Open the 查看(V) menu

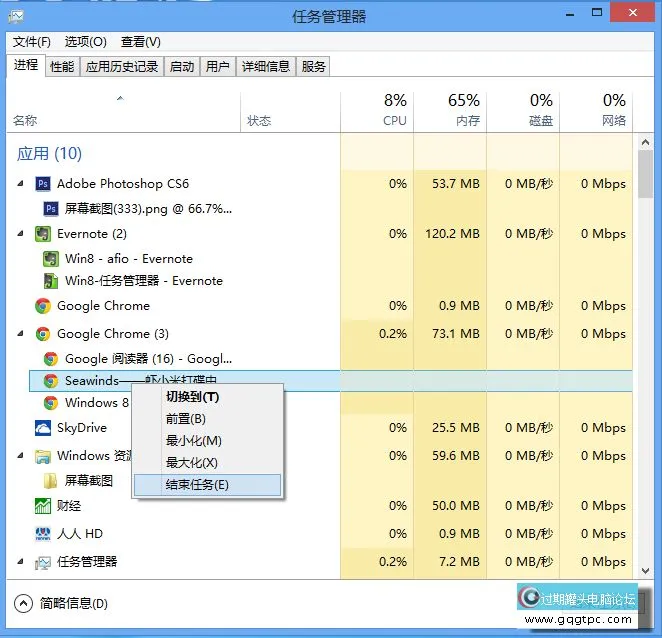(x=141, y=42)
